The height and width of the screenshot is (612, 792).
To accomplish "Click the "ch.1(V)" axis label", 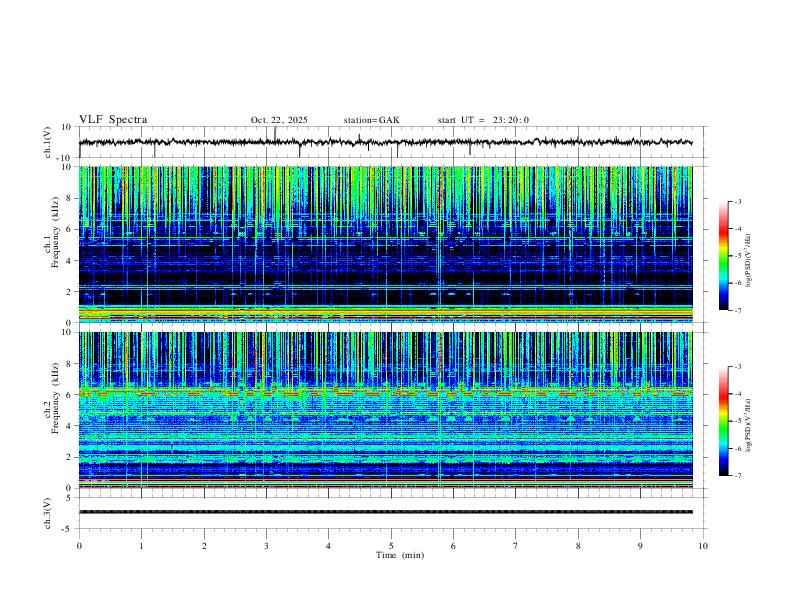I will point(48,142).
